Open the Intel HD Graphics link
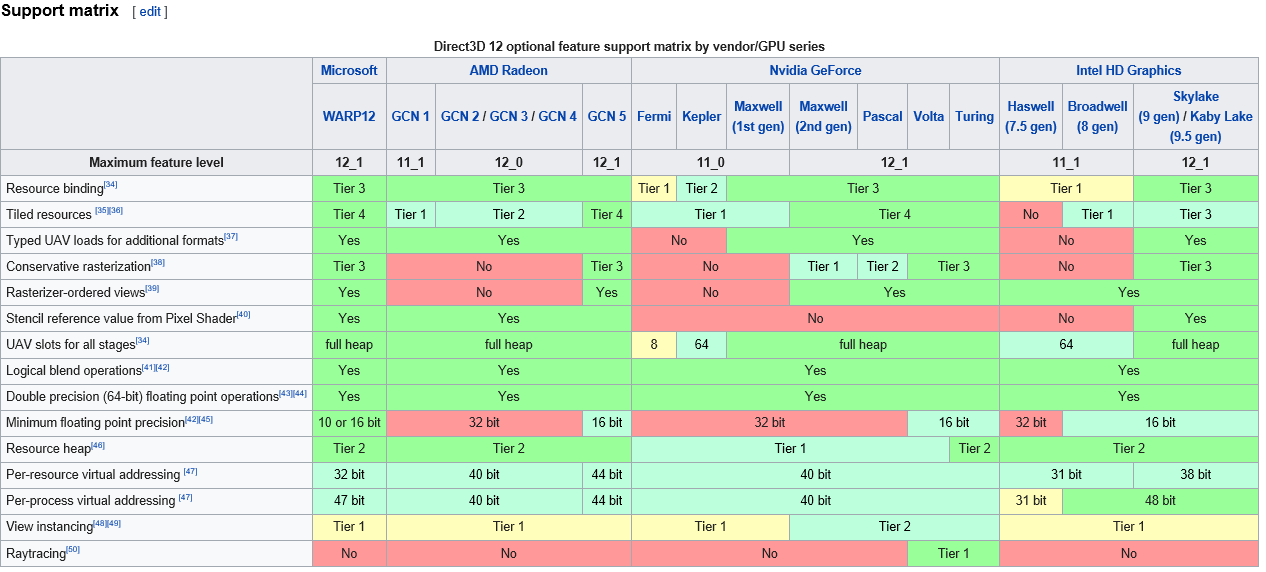The width and height of the screenshot is (1266, 572). (1128, 71)
